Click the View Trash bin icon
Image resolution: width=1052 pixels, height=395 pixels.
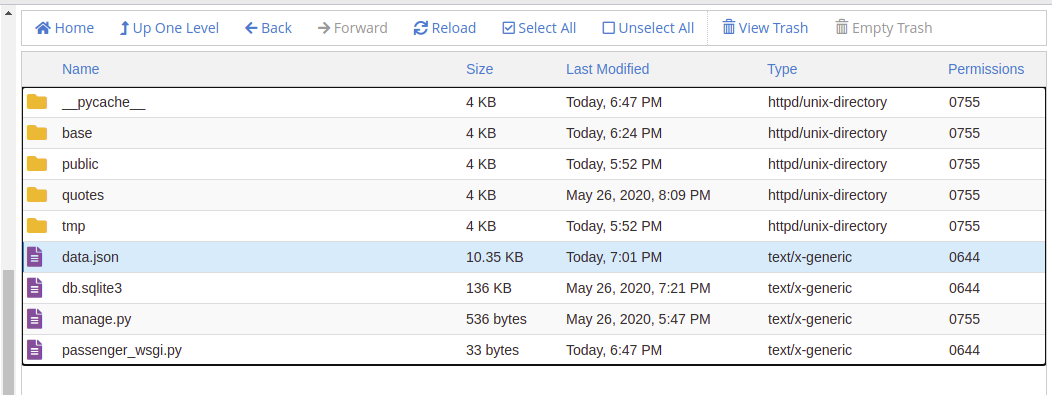729,27
